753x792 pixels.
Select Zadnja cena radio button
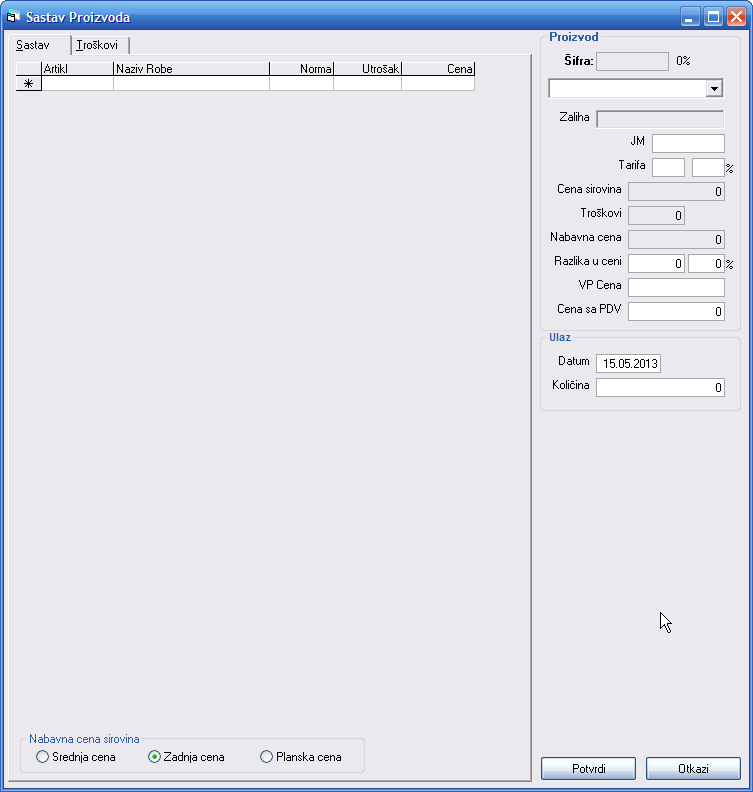pyautogui.click(x=154, y=757)
